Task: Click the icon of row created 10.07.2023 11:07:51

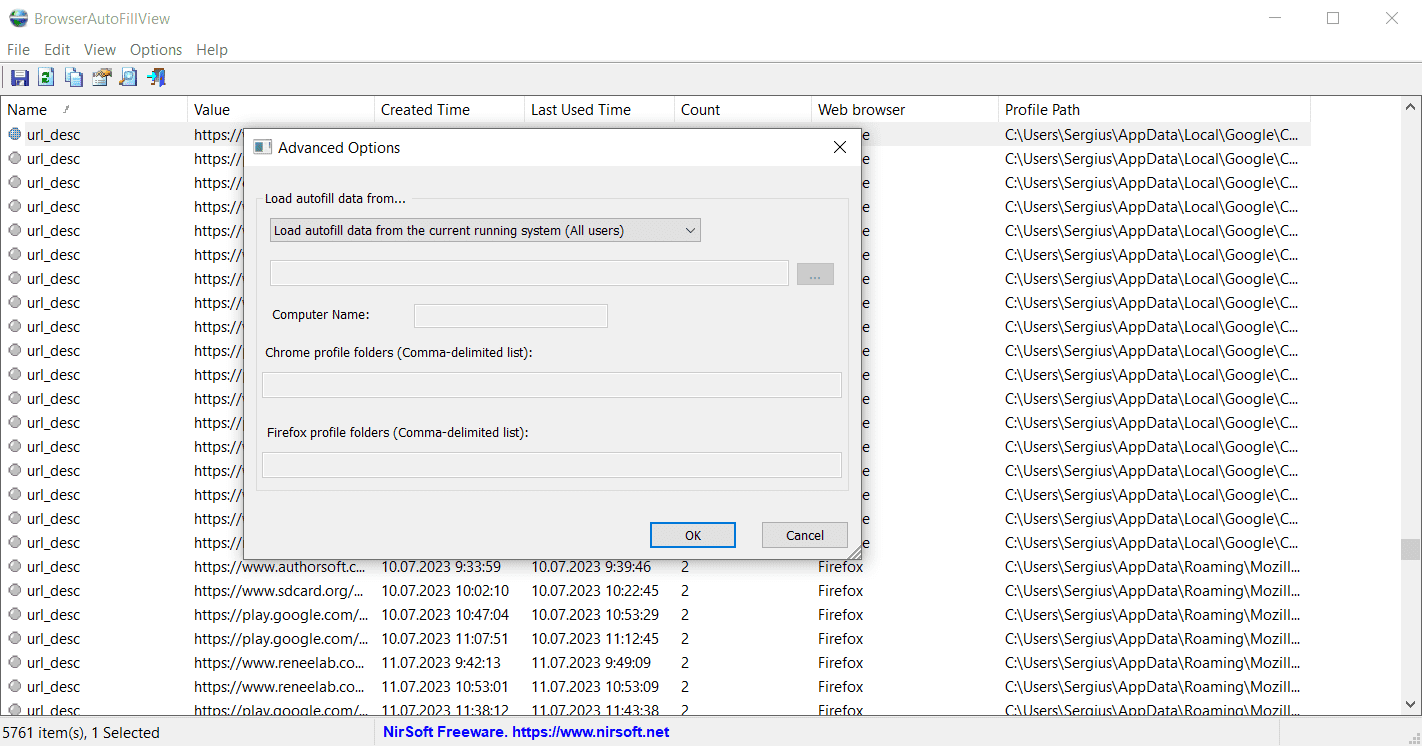Action: click(x=15, y=638)
